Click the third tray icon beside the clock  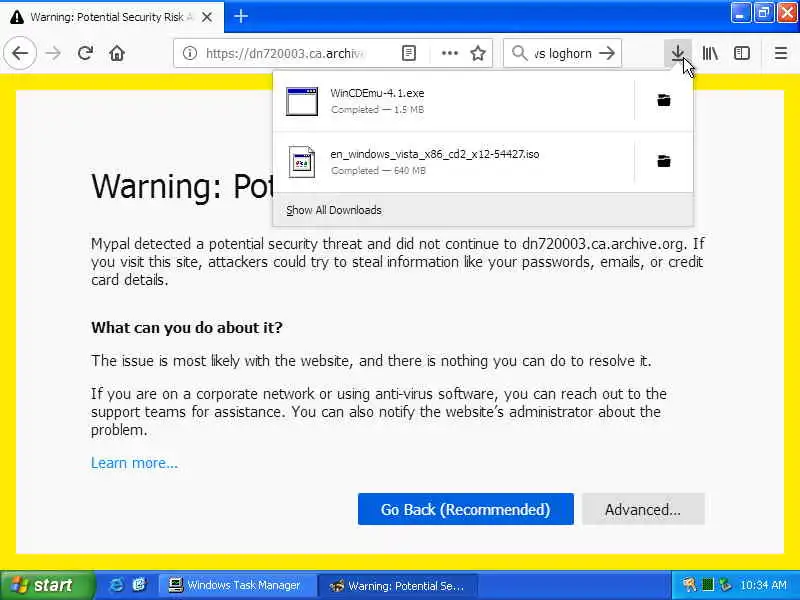point(724,585)
